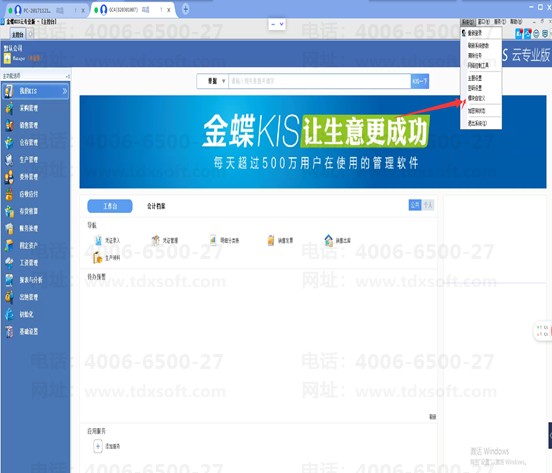Screen dimensions: 552x473
Task: Open the 采购管理 purchasing module icon
Action: [10, 108]
